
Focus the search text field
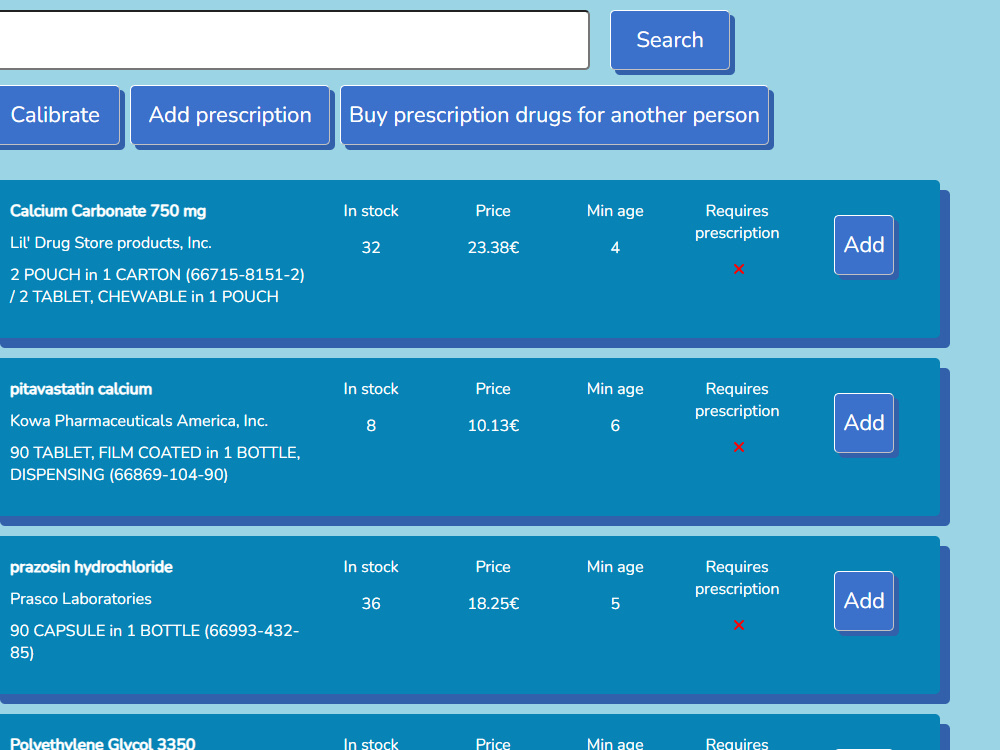pyautogui.click(x=294, y=40)
